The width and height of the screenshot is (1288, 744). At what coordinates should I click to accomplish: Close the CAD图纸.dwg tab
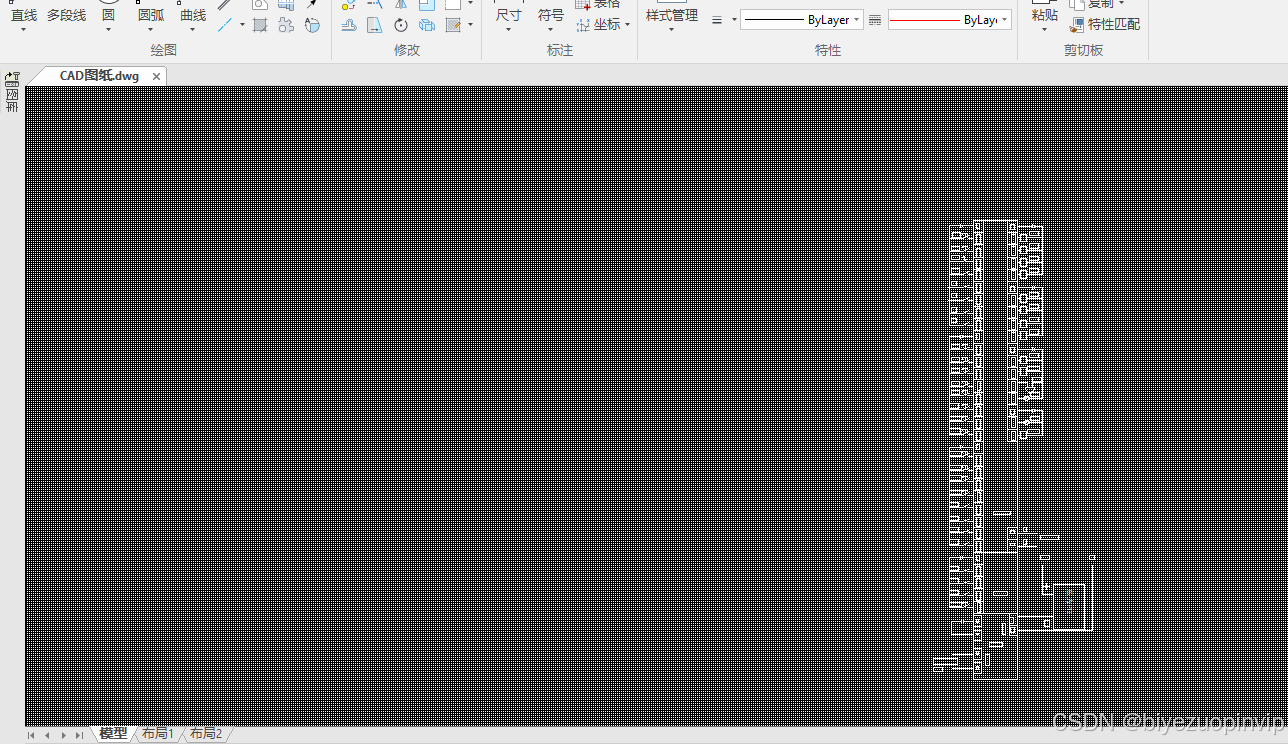(156, 76)
